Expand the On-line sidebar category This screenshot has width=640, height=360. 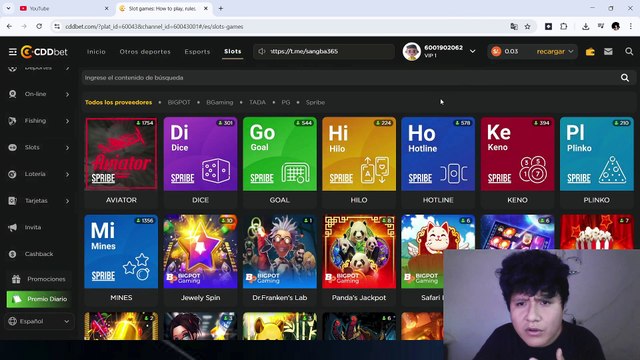coord(67,94)
